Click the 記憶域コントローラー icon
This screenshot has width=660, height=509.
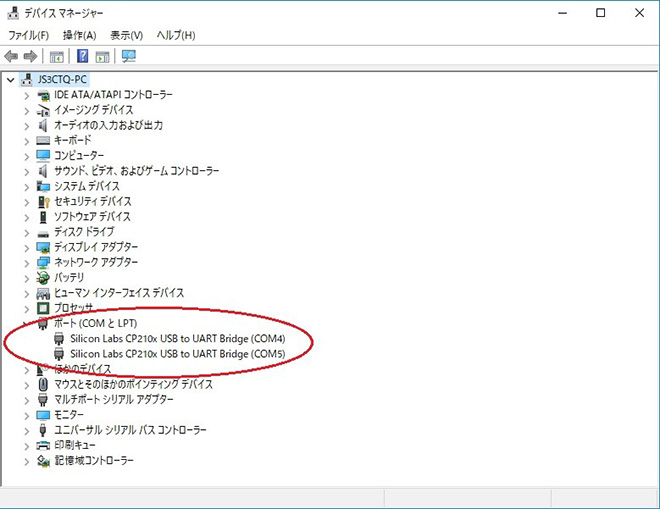[x=43, y=461]
